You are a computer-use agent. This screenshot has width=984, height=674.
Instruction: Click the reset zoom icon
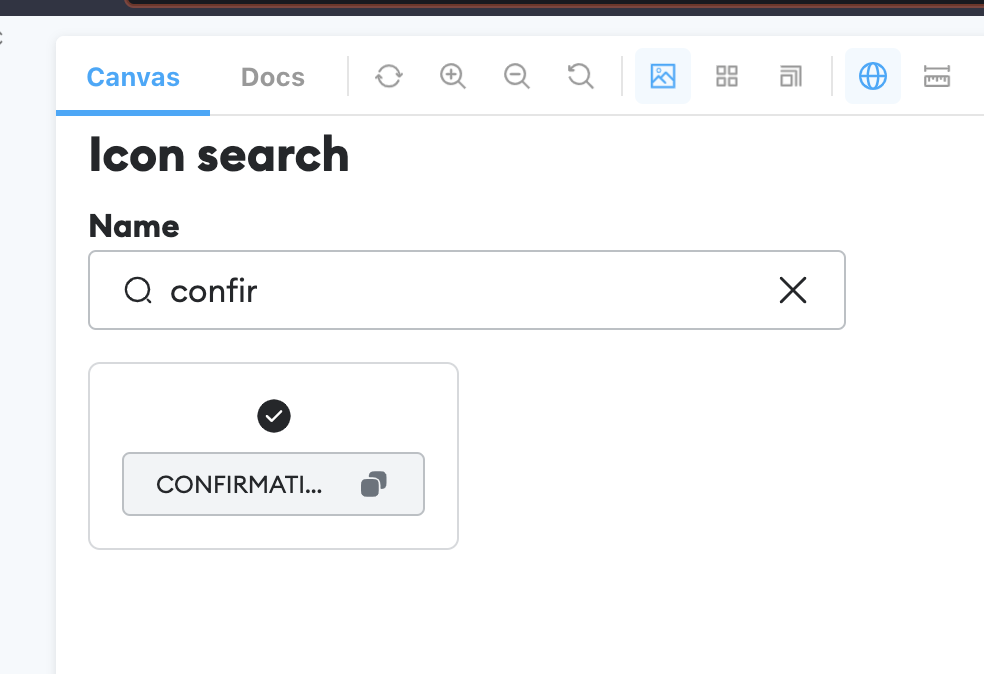pyautogui.click(x=580, y=76)
